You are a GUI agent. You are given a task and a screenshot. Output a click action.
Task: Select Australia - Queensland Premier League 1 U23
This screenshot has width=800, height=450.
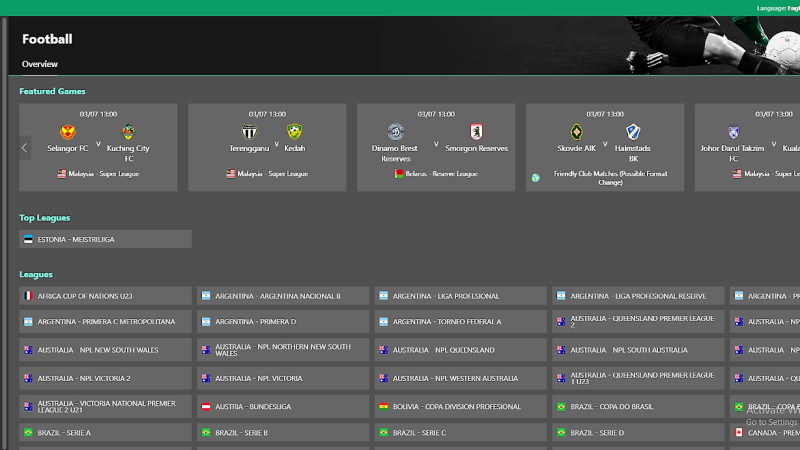pos(638,378)
